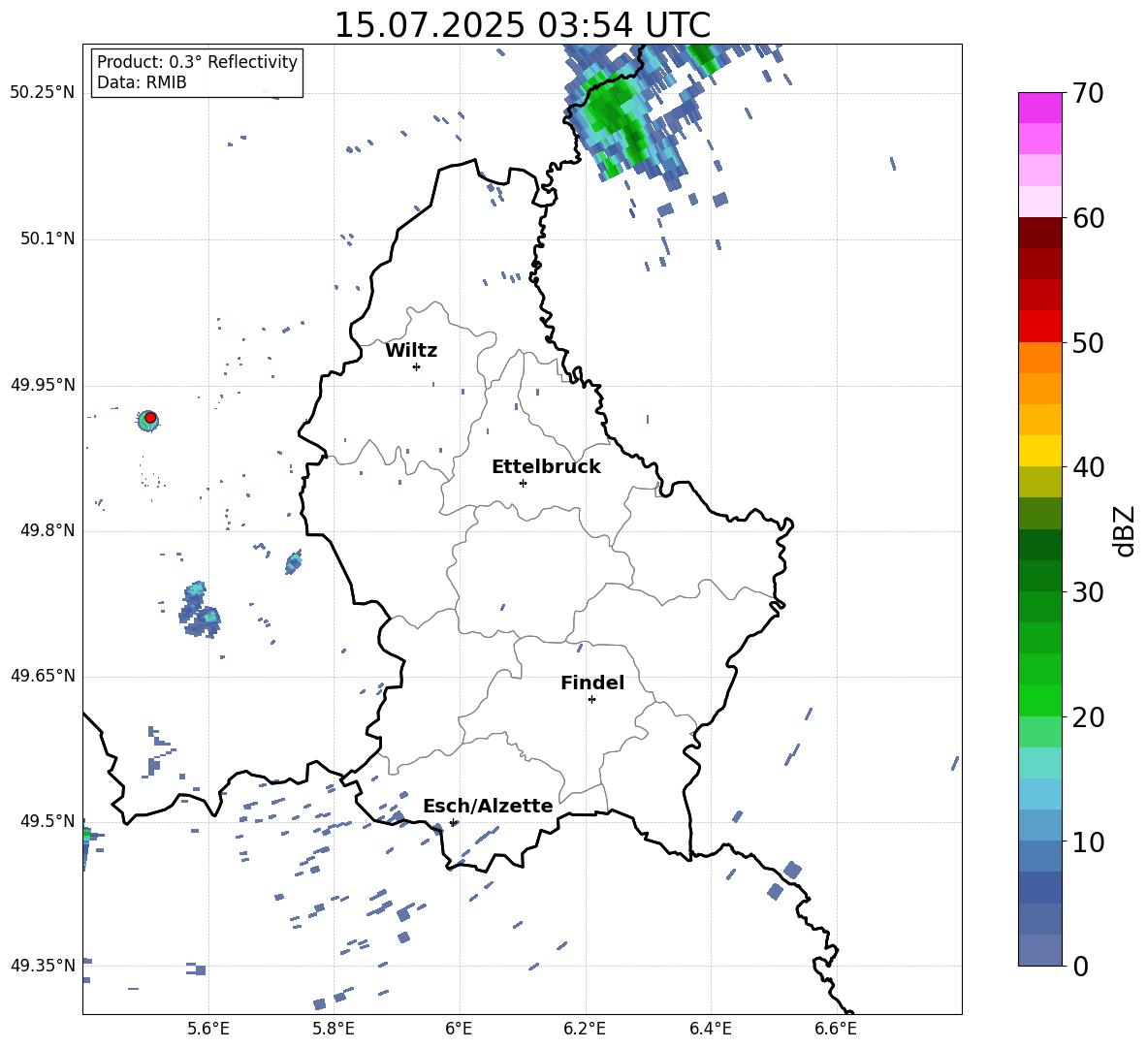Click the 6°E longitude label
This screenshot has height=1048, width=1148.
coord(459,1029)
